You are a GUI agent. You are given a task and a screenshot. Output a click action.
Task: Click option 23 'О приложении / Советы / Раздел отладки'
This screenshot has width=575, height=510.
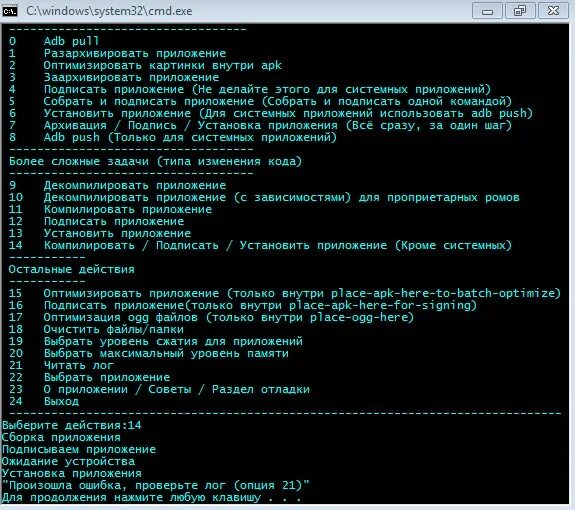pyautogui.click(x=159, y=389)
